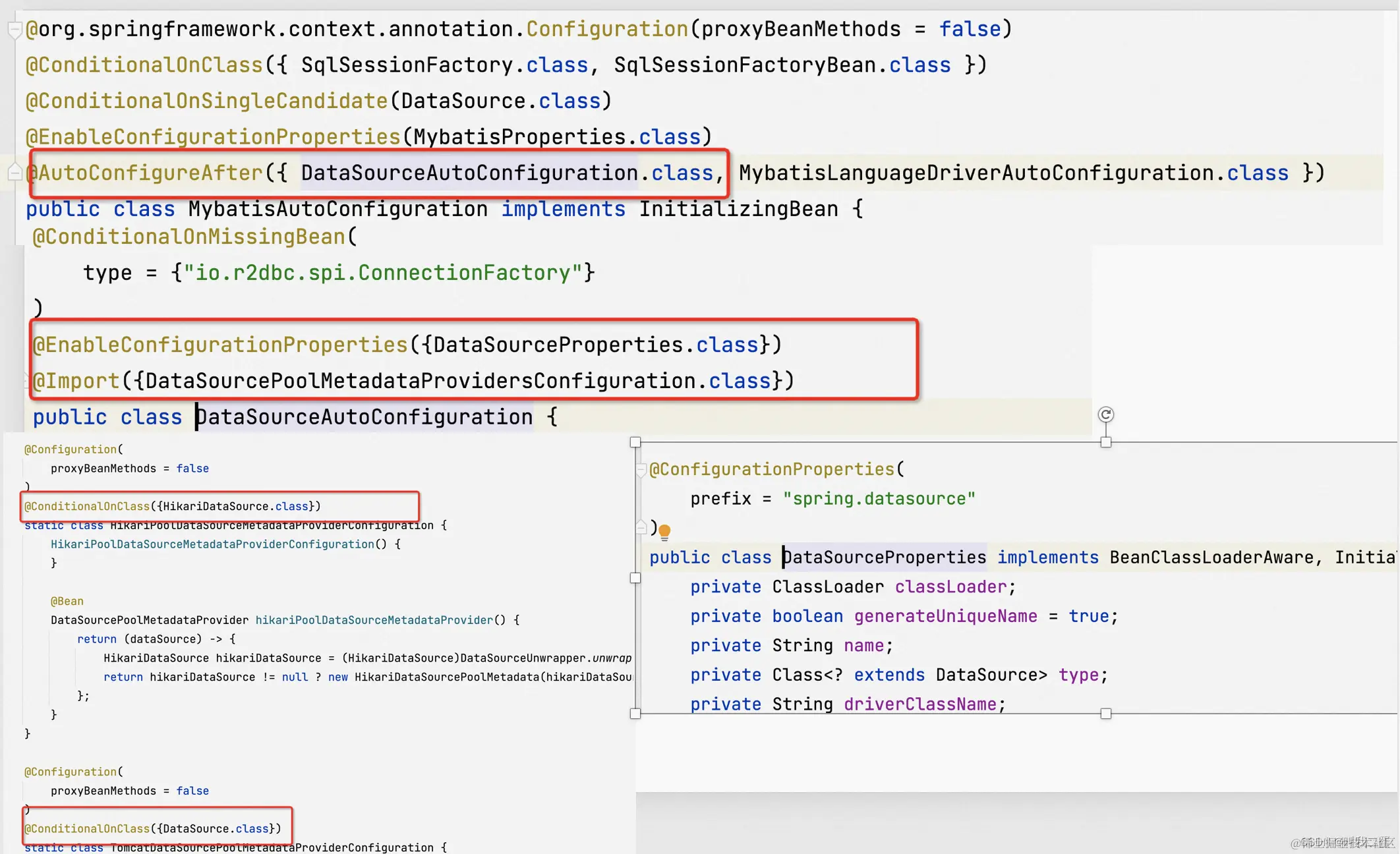Click the "io.r2dbc.spi.ConnectionFactory" string literal
This screenshot has width=1400, height=854.
382,273
